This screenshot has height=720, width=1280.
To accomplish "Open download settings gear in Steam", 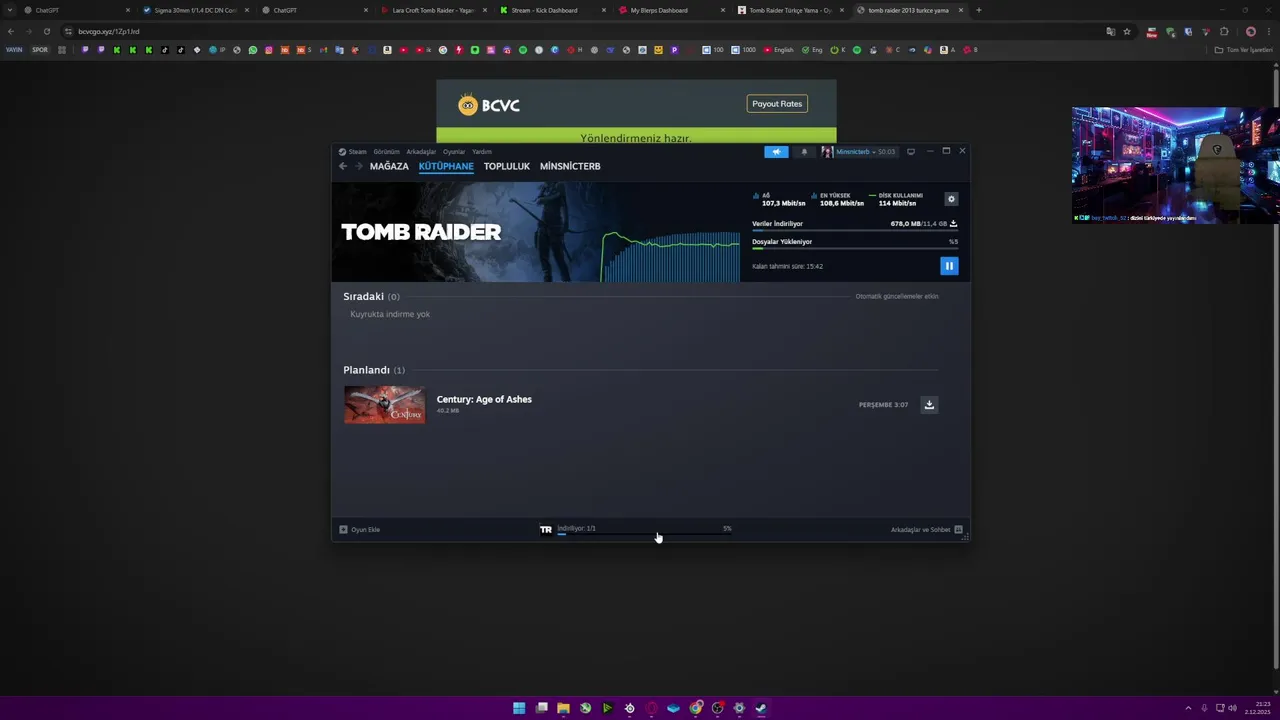I will (x=951, y=199).
